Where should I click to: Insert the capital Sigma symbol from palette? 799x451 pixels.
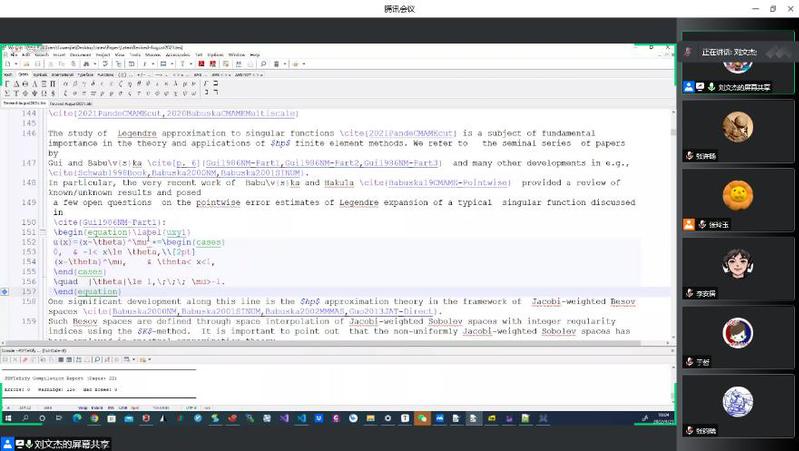(8, 93)
